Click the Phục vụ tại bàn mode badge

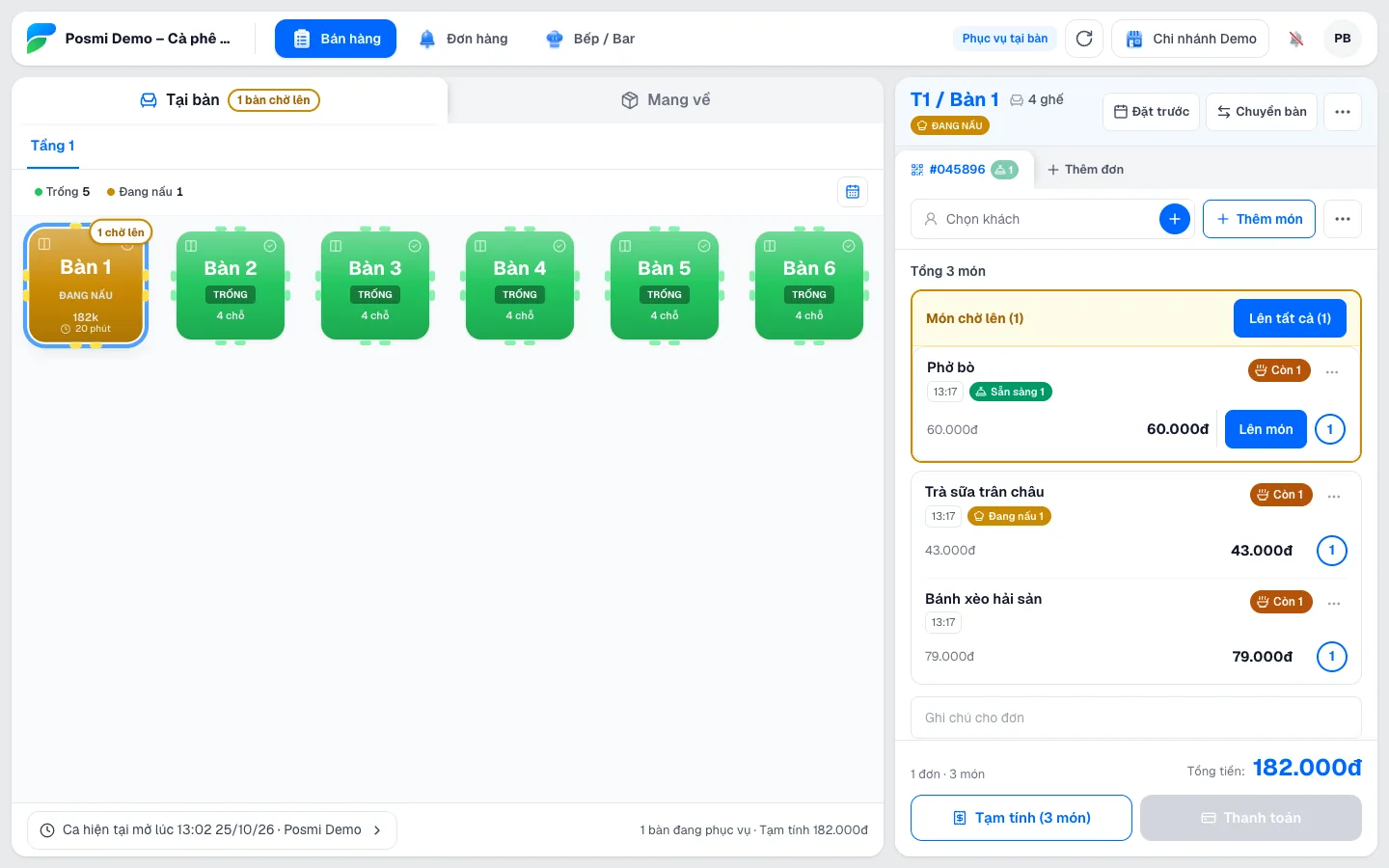[x=1005, y=39]
